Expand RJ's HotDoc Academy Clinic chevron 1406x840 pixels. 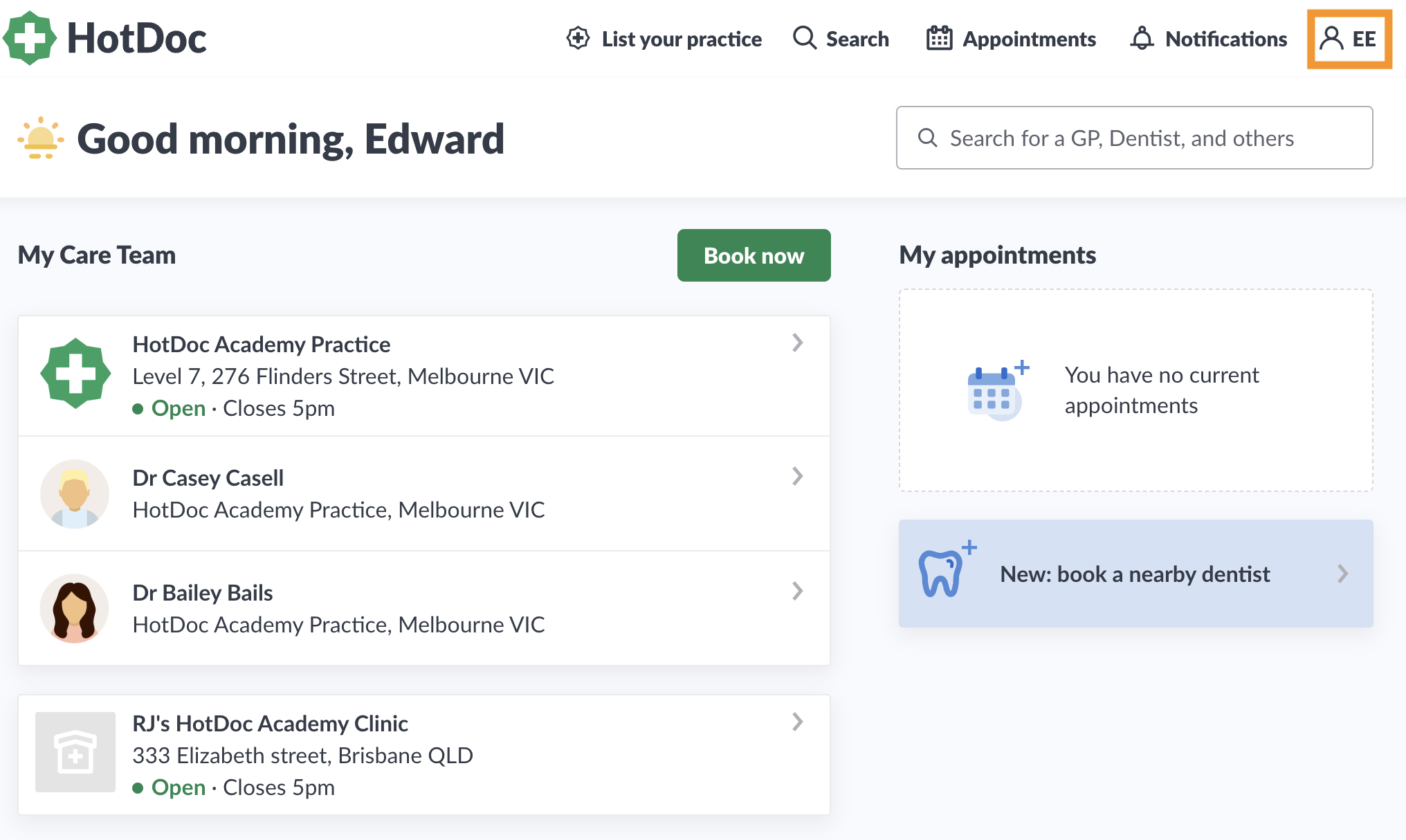(798, 722)
